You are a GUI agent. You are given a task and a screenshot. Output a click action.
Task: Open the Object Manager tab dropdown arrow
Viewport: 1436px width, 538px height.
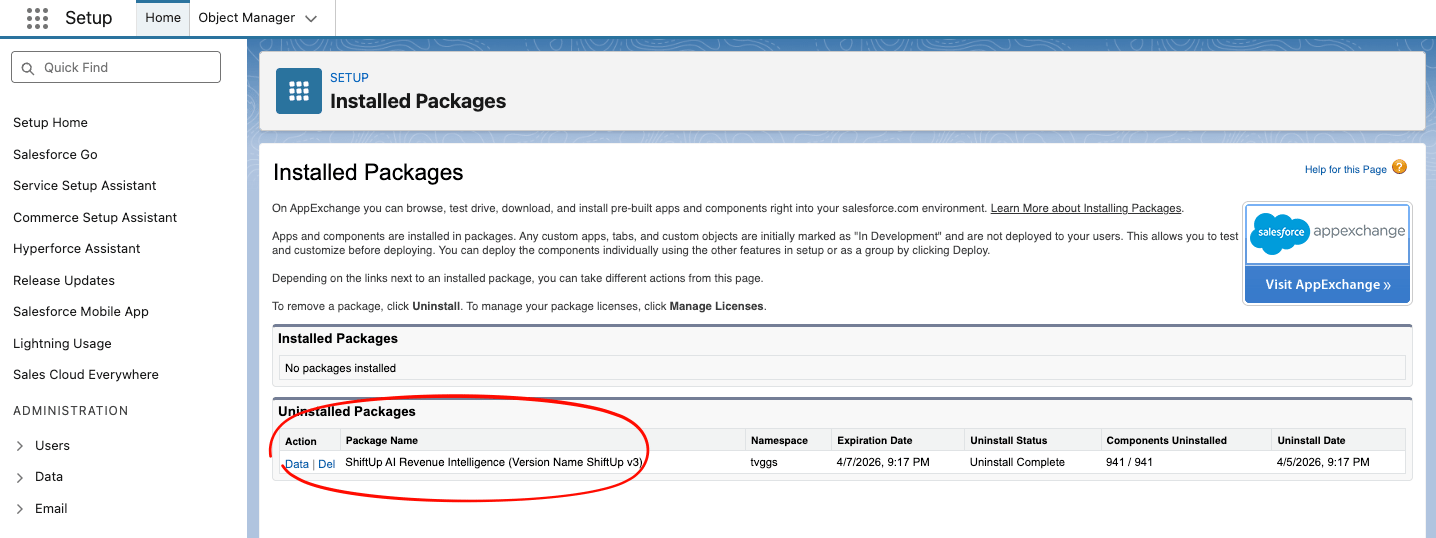tap(311, 19)
